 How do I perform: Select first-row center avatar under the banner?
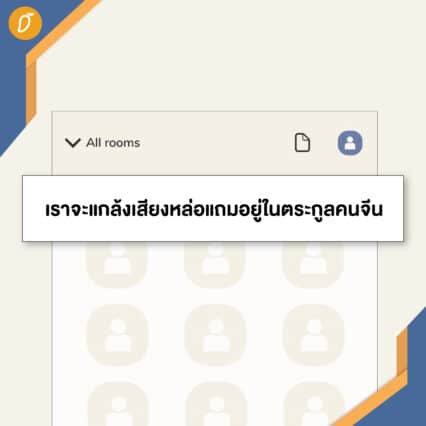[215, 263]
